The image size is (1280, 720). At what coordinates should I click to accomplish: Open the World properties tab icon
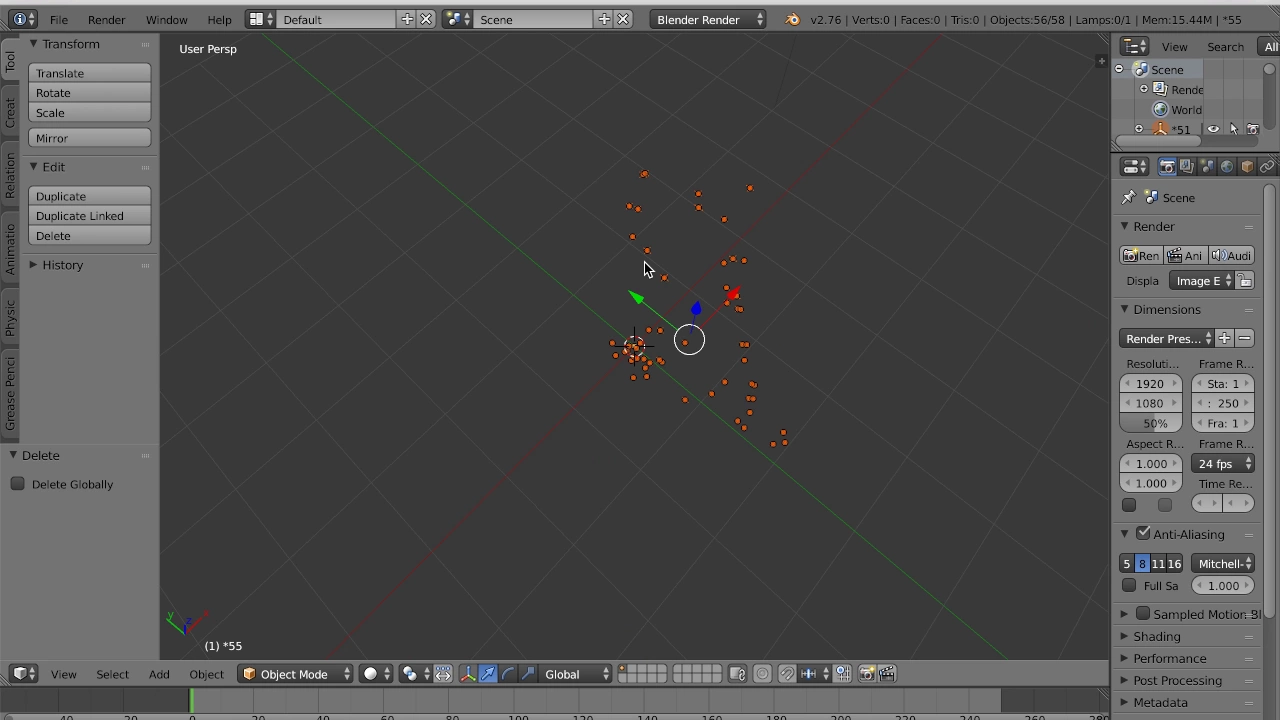[1227, 167]
